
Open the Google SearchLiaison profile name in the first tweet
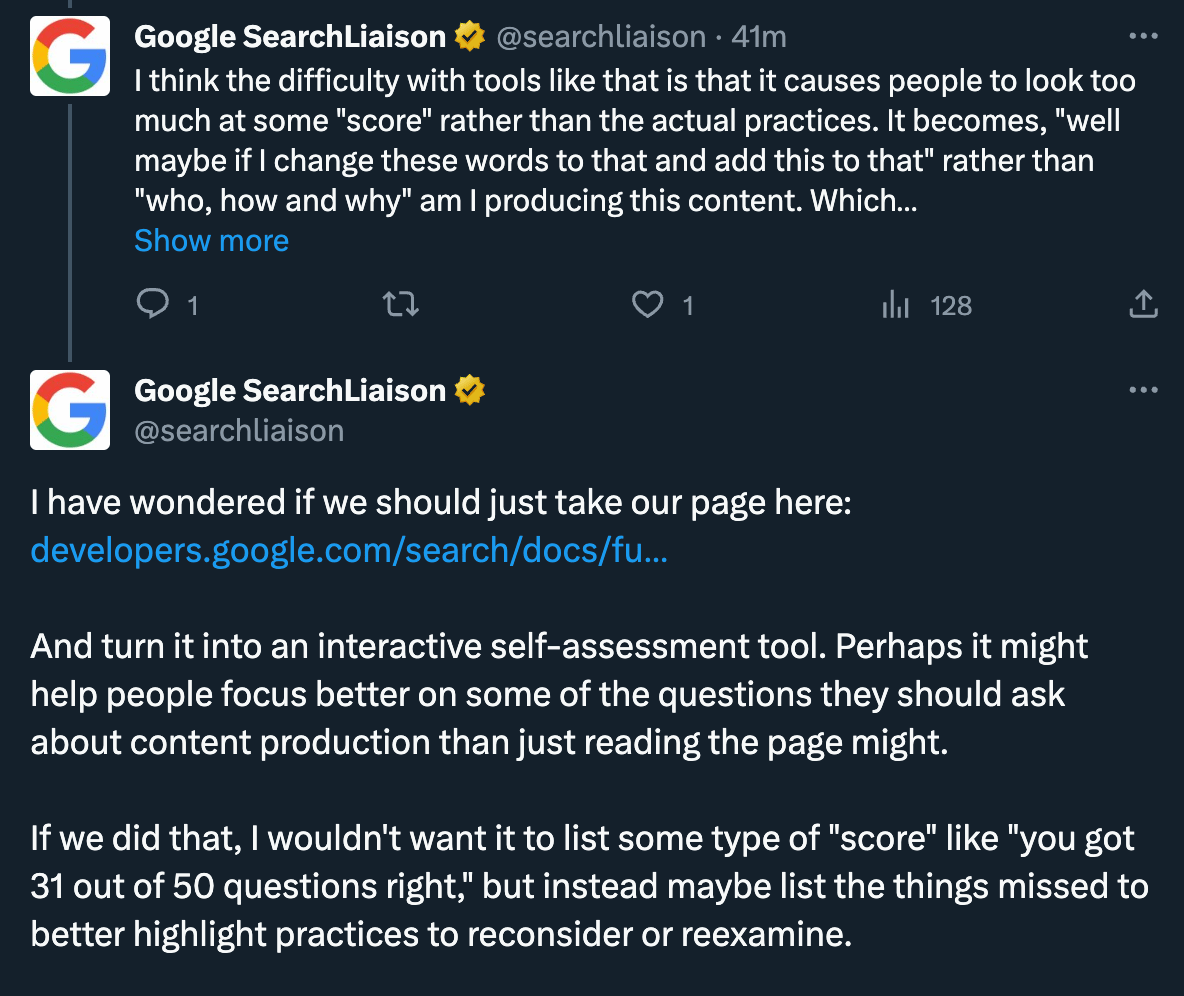click(290, 37)
